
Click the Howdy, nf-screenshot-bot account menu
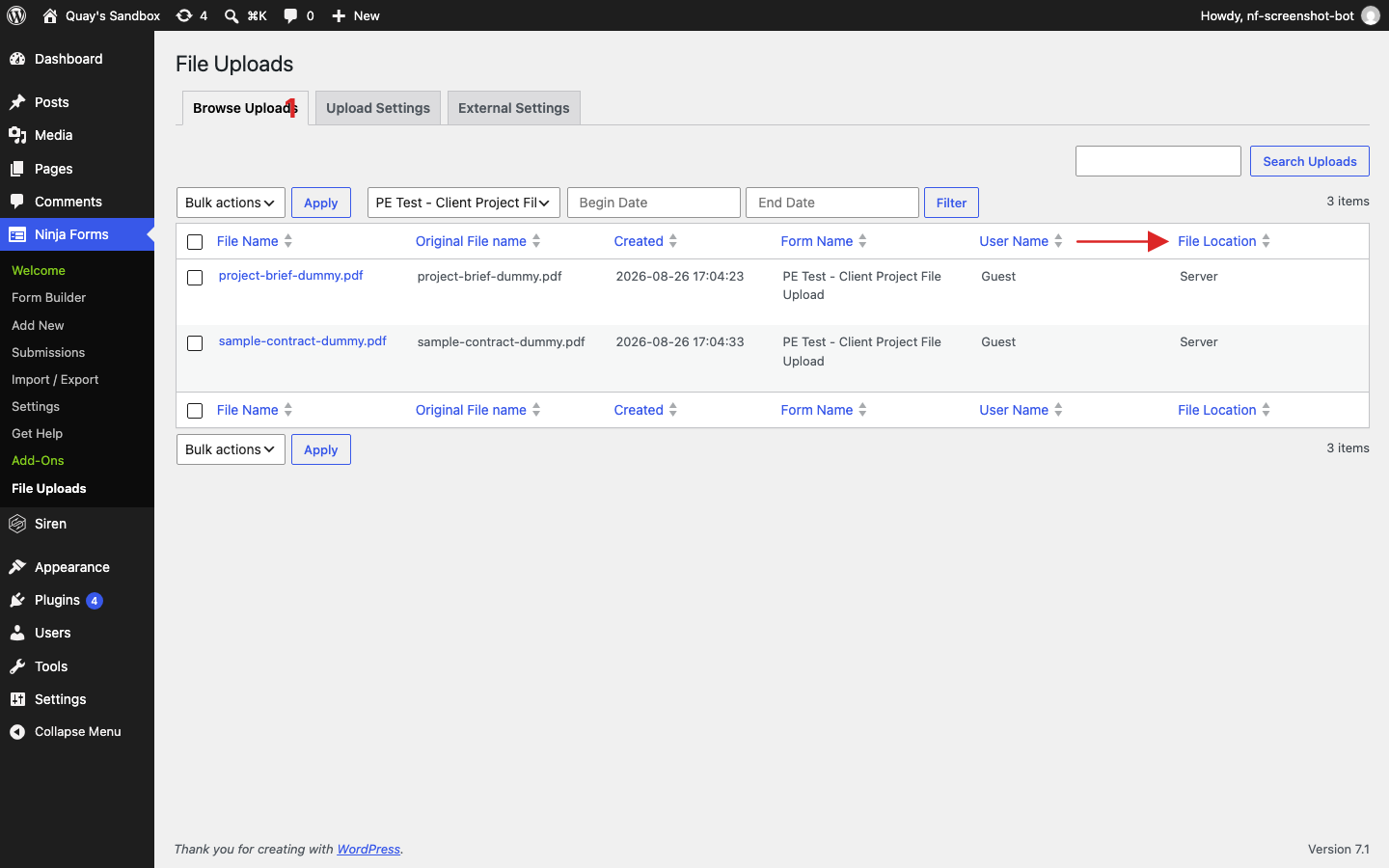[x=1290, y=15]
